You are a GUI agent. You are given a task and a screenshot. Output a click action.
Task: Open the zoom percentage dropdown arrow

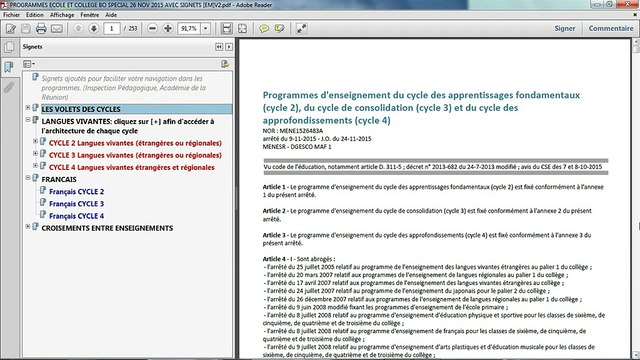point(206,29)
